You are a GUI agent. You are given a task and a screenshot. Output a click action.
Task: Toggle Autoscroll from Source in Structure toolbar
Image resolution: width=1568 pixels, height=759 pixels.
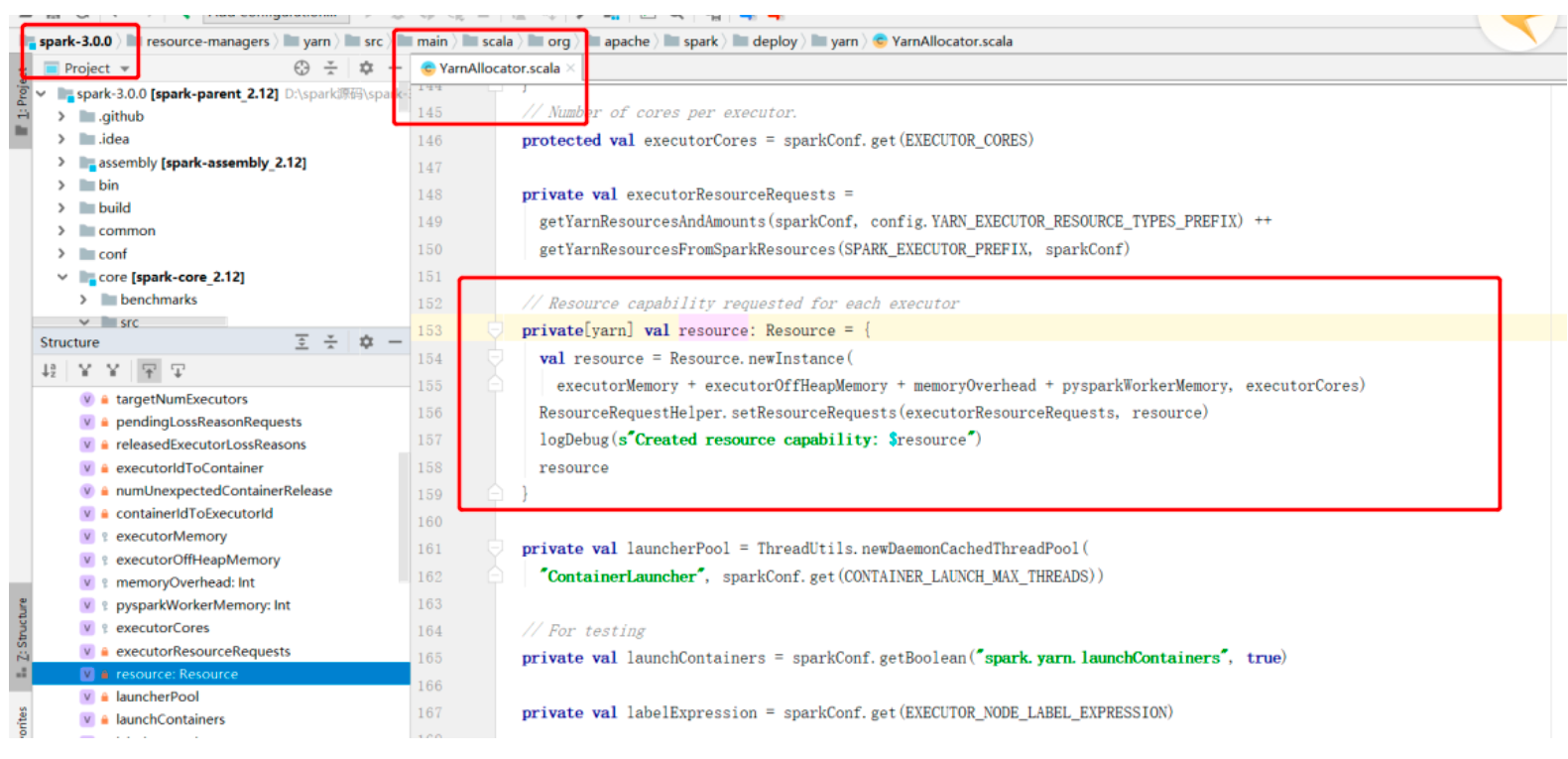point(178,371)
